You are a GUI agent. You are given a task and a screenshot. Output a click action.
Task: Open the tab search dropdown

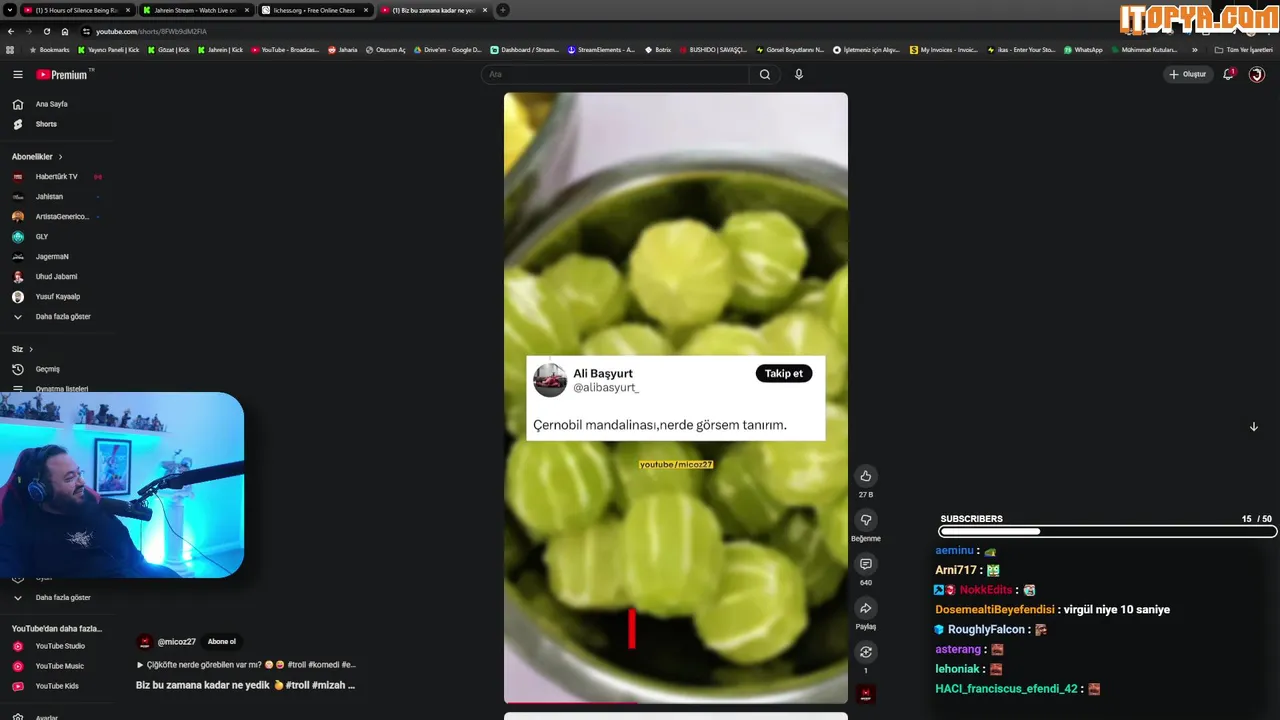point(9,10)
